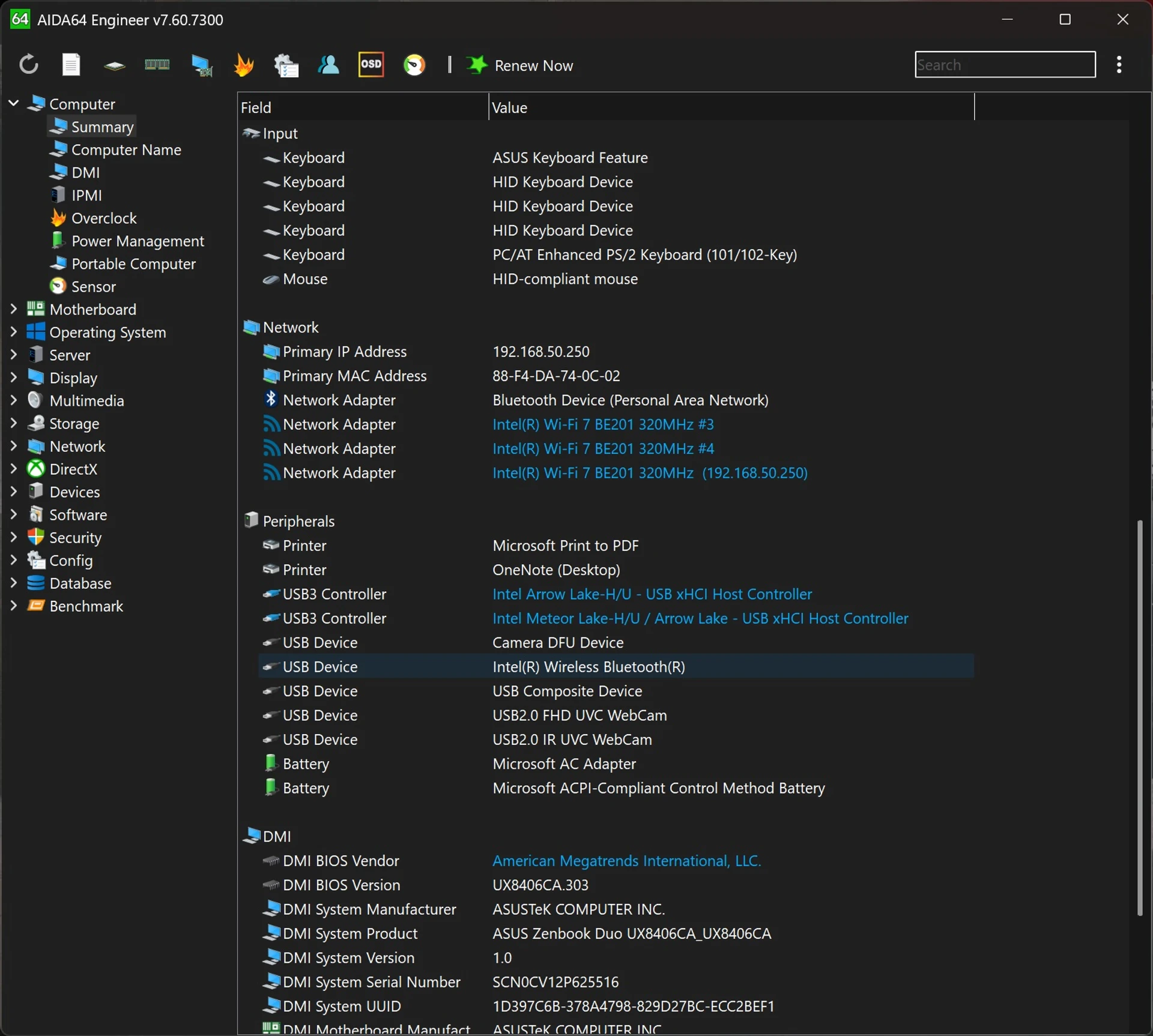Expand the Motherboard tree node
This screenshot has width=1153, height=1036.
click(13, 309)
